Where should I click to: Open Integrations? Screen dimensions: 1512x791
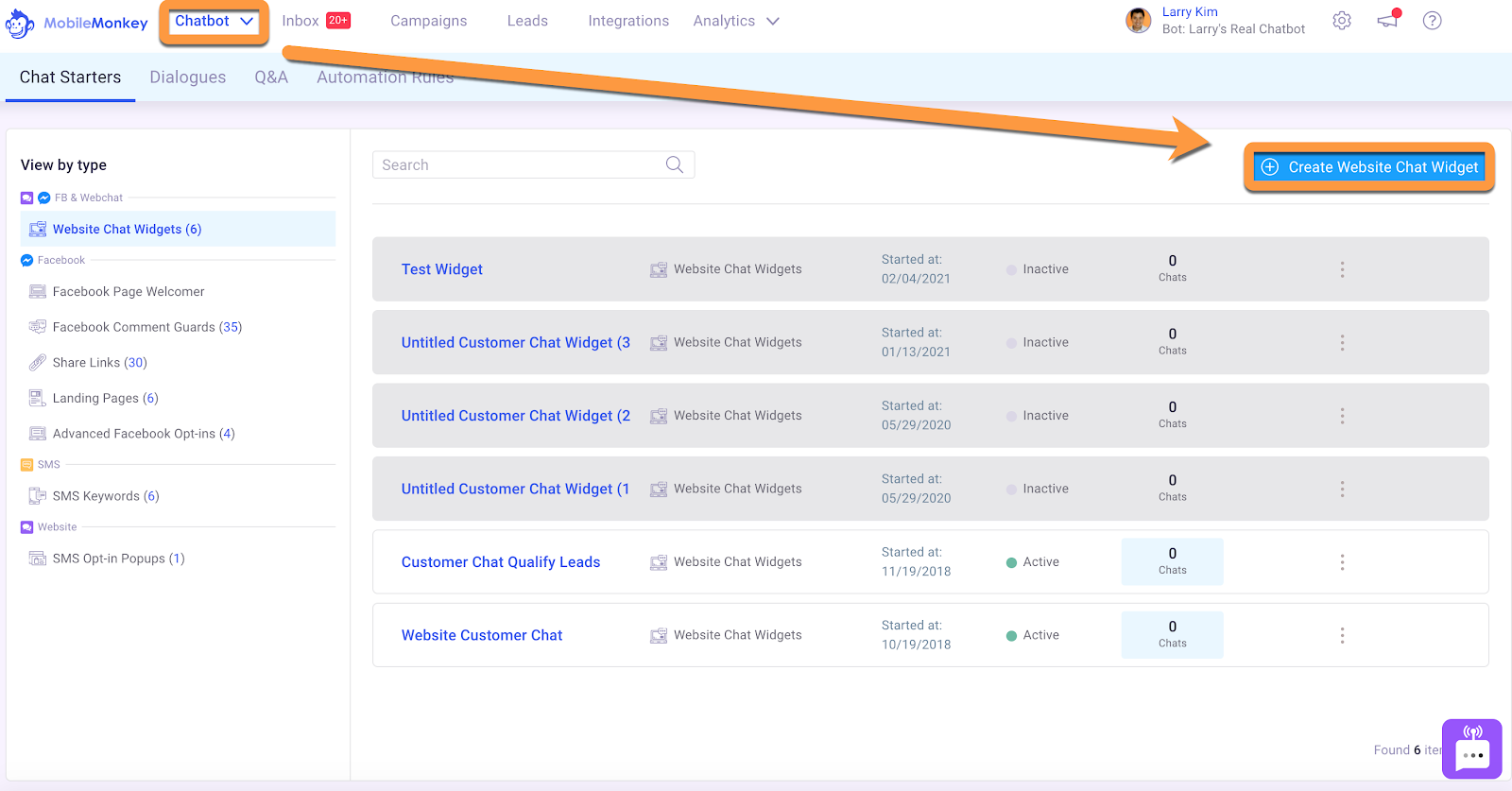point(628,21)
